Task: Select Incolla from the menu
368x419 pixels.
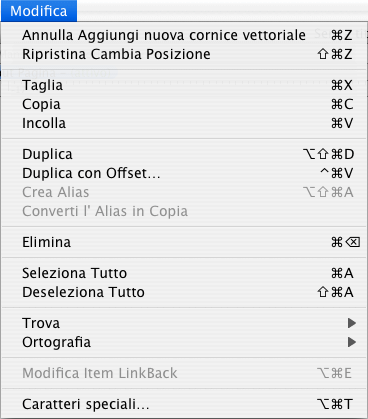Action: (x=184, y=123)
